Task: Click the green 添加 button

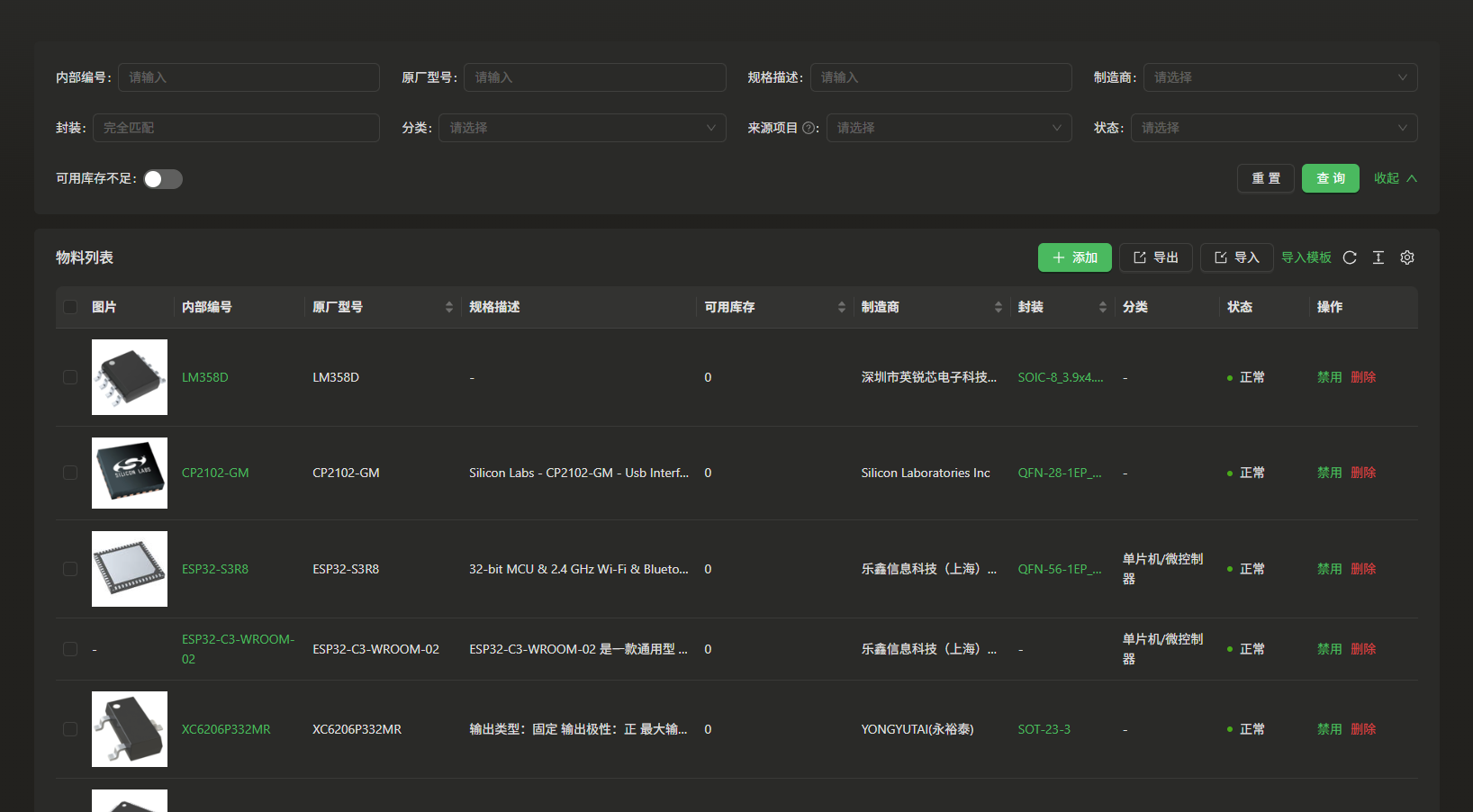Action: click(x=1074, y=257)
